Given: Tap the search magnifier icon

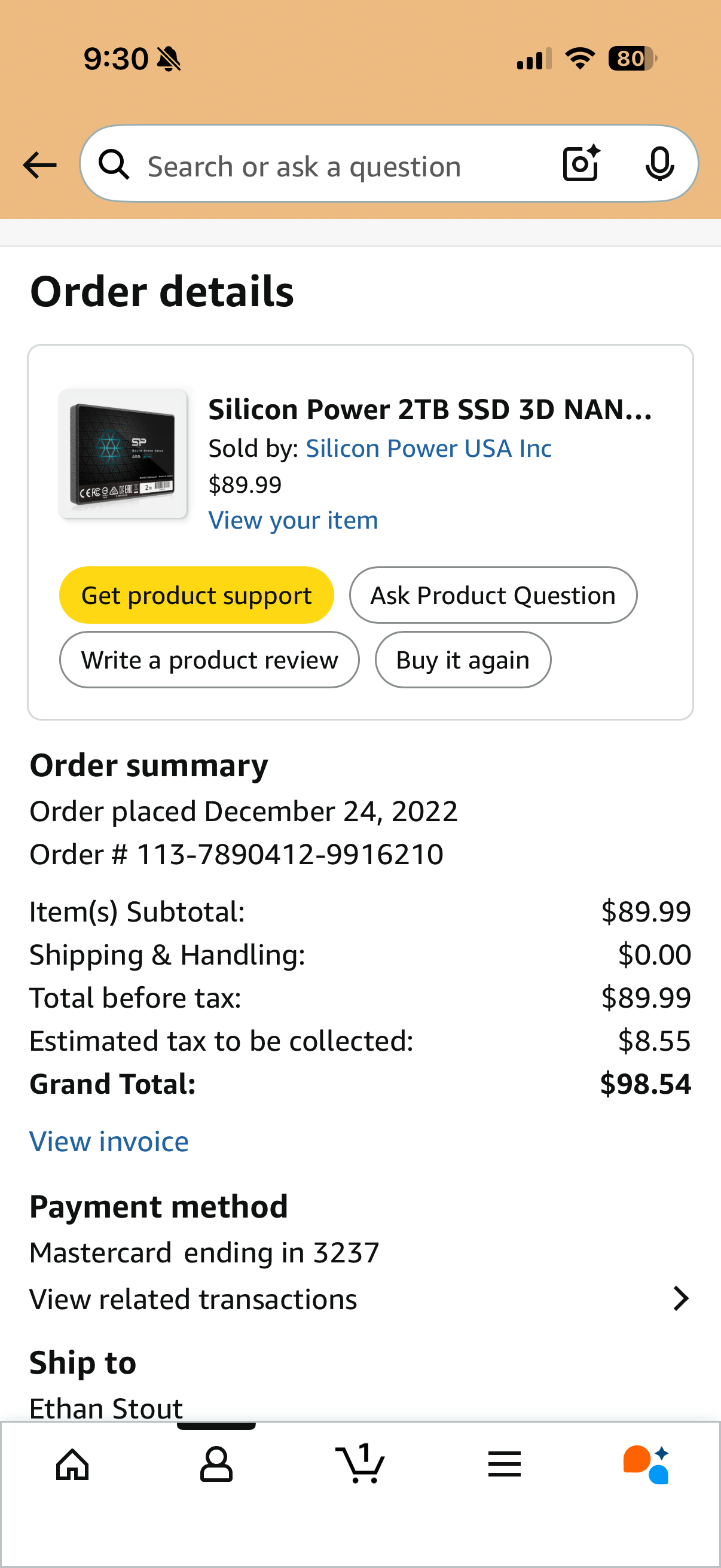Looking at the screenshot, I should pos(114,165).
